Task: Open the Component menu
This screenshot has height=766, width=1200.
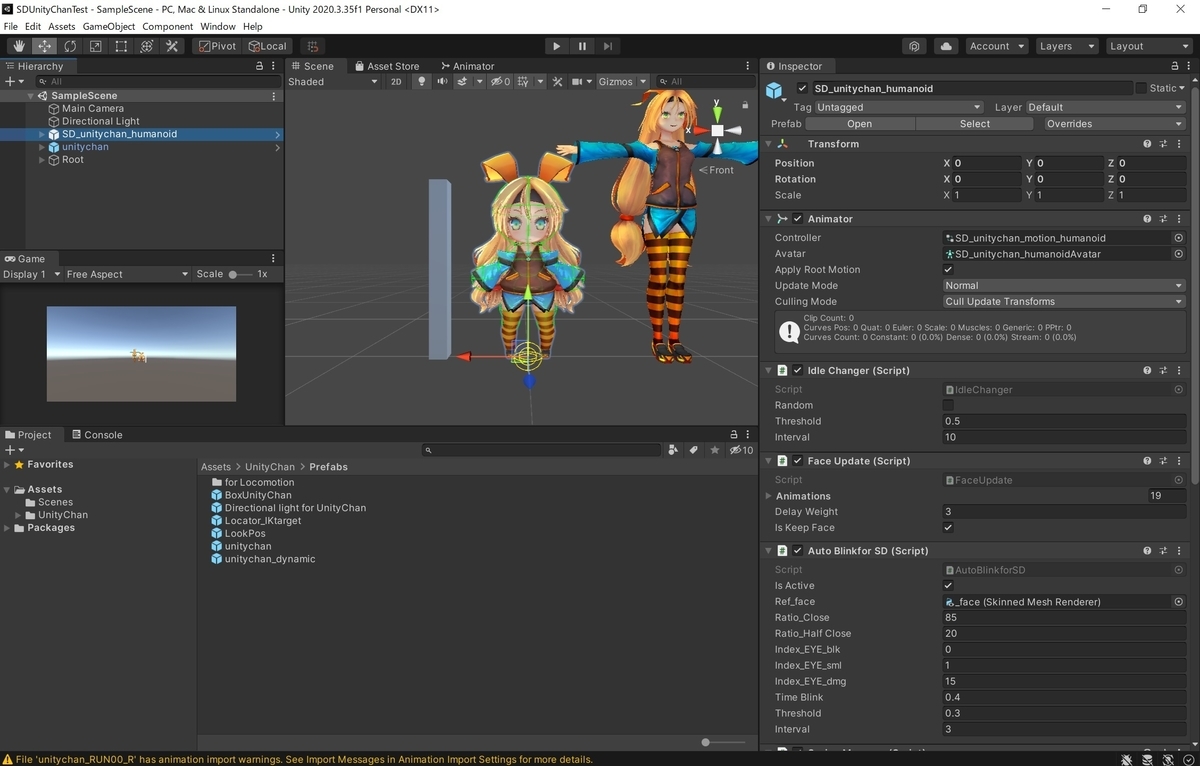Action: click(x=168, y=26)
